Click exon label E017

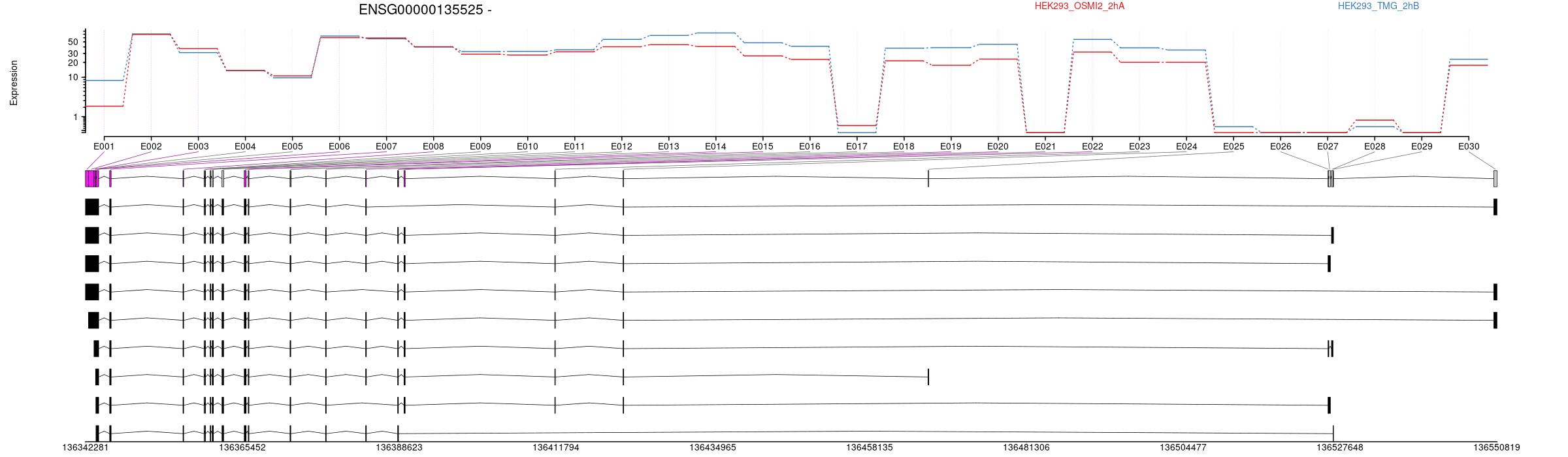pyautogui.click(x=857, y=147)
